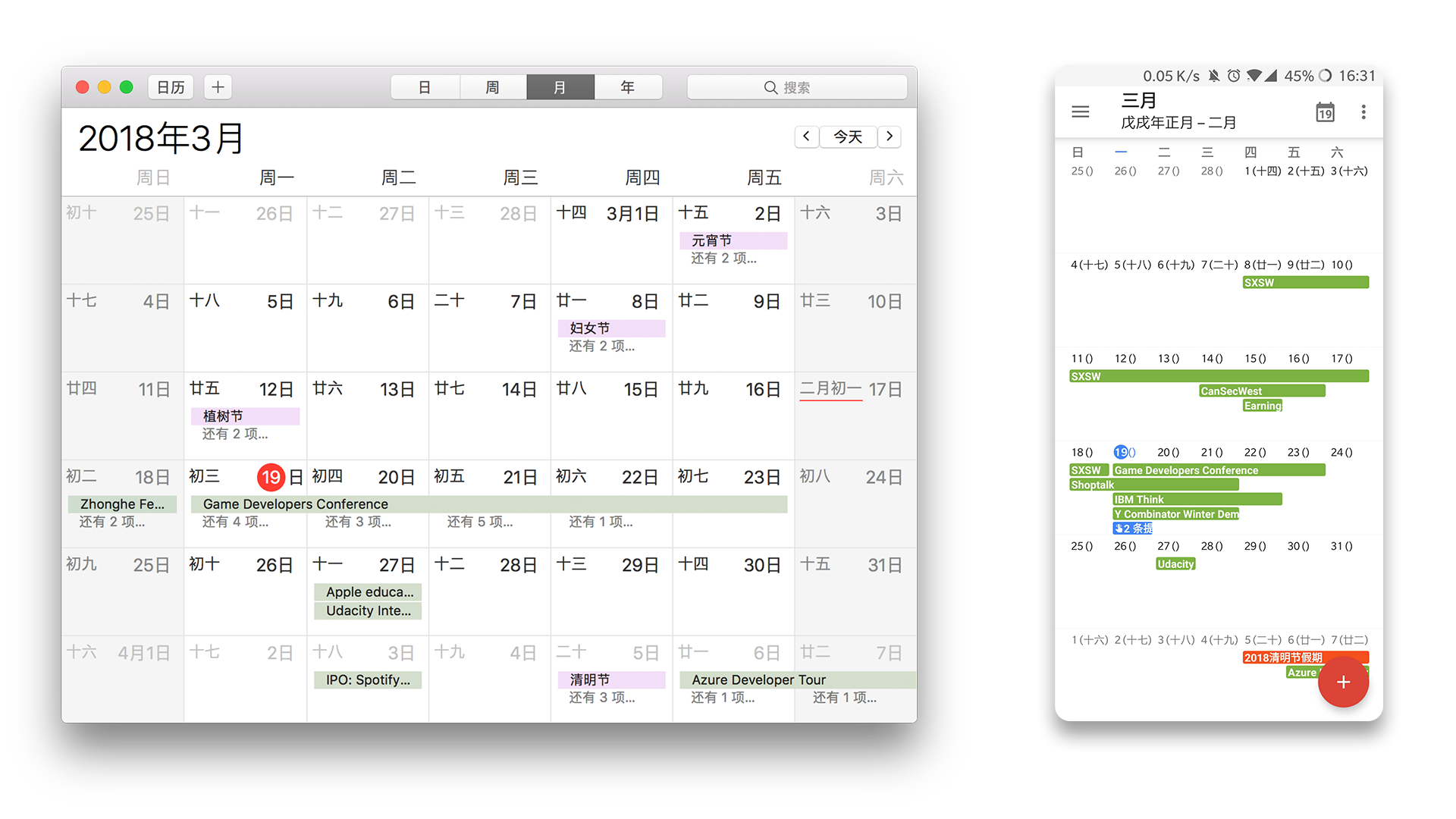Screen dimensions: 1456x819
Task: Open the 妇女节 event on March 8
Action: [x=611, y=328]
